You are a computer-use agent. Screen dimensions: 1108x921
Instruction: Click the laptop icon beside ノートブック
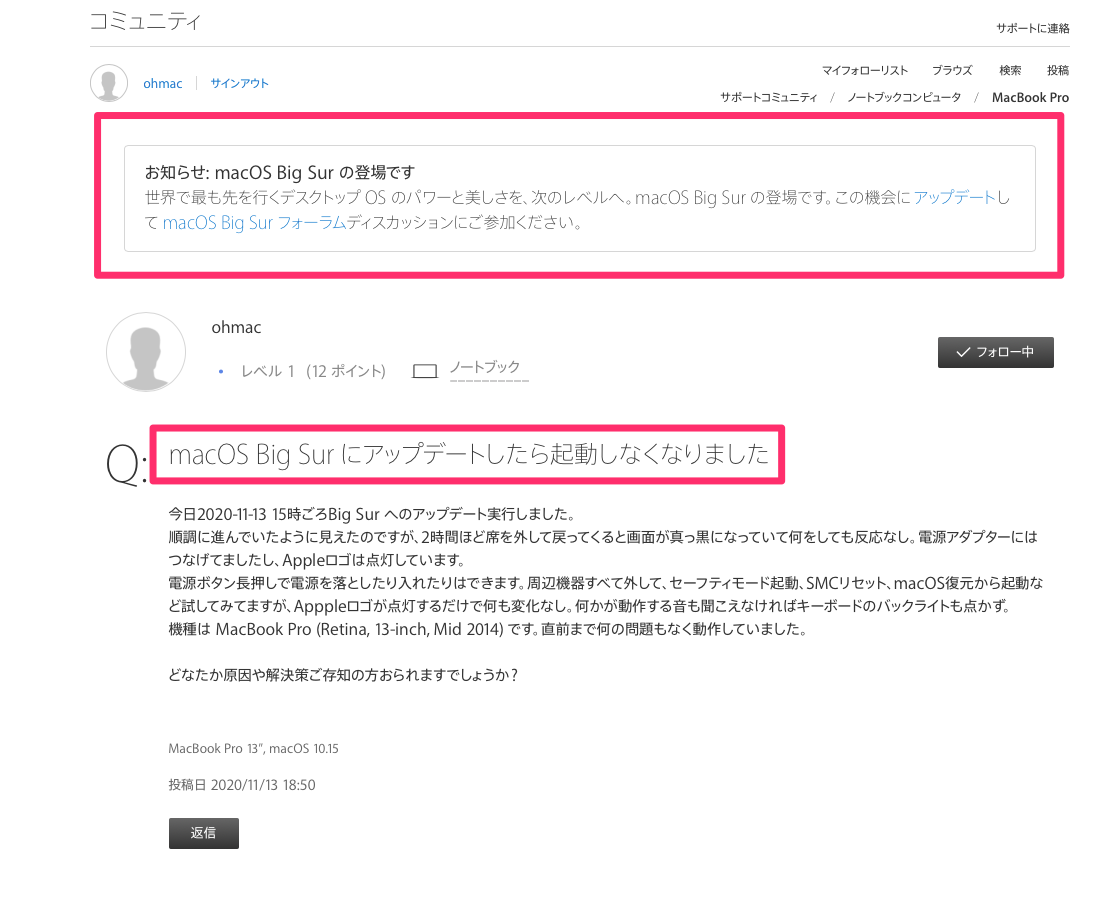425,371
